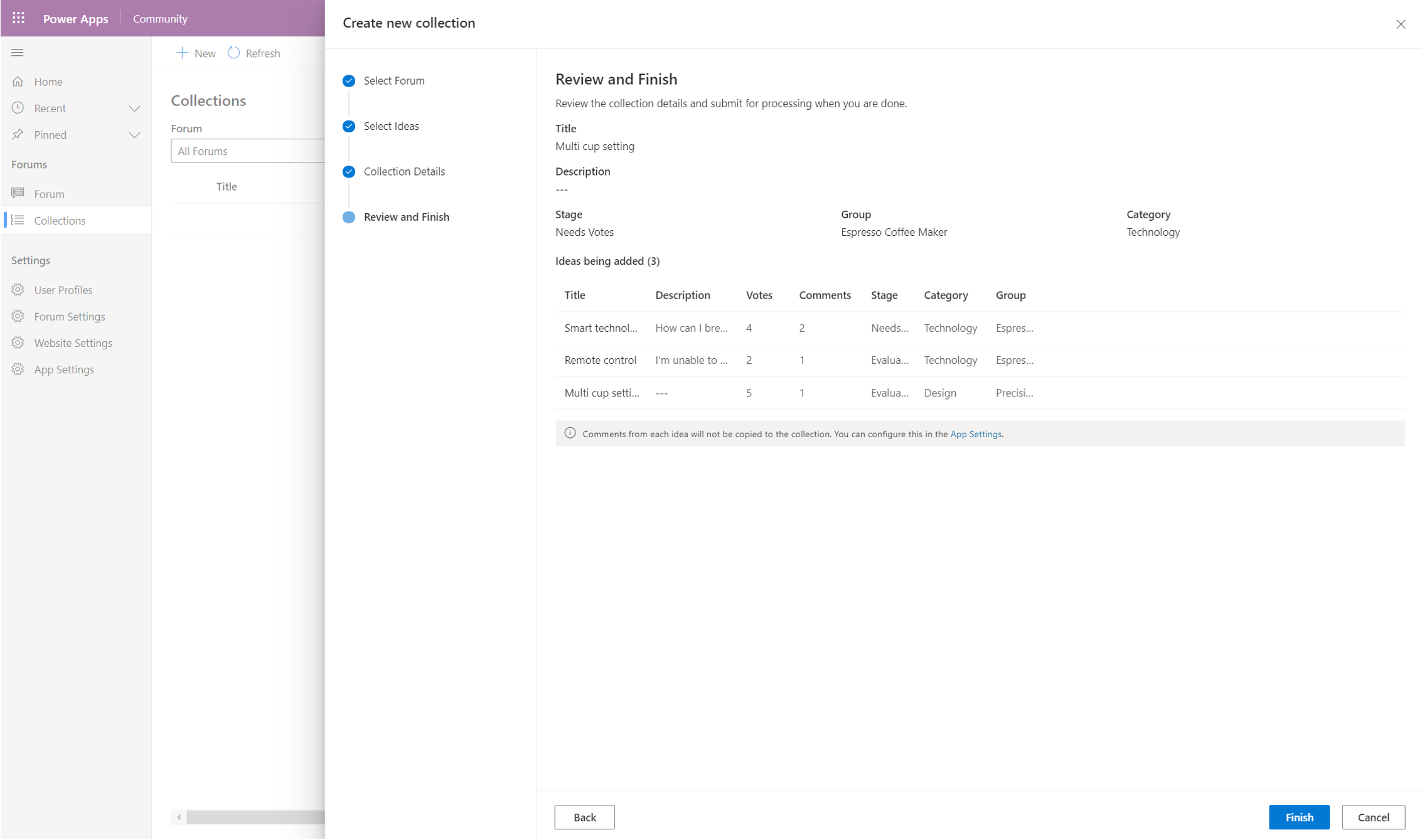The width and height of the screenshot is (1422, 840).
Task: Toggle the Collection Details completed checkbox
Action: (x=349, y=171)
